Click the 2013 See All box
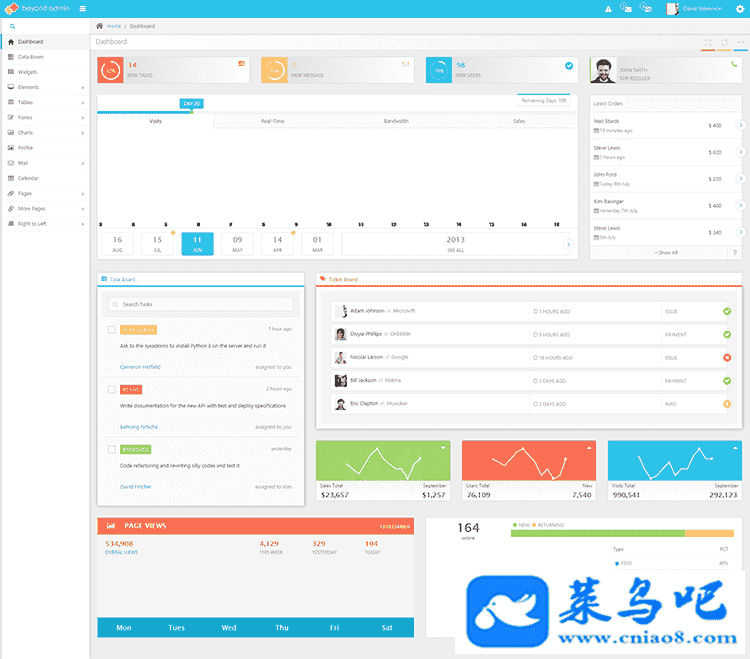The height and width of the screenshot is (659, 750). pos(455,244)
